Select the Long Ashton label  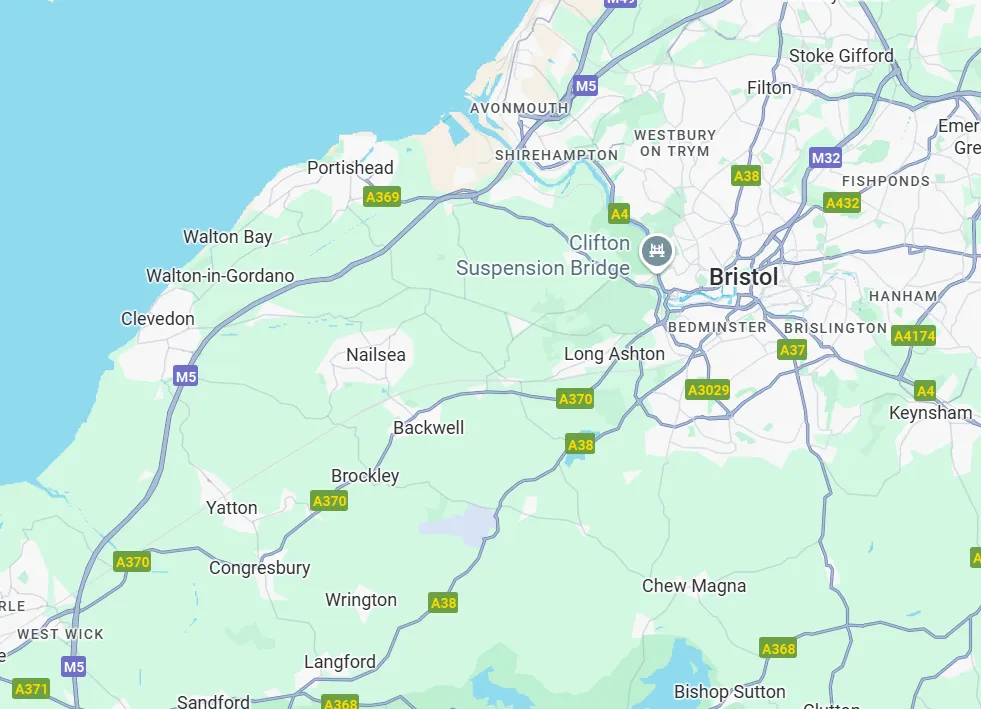click(614, 354)
